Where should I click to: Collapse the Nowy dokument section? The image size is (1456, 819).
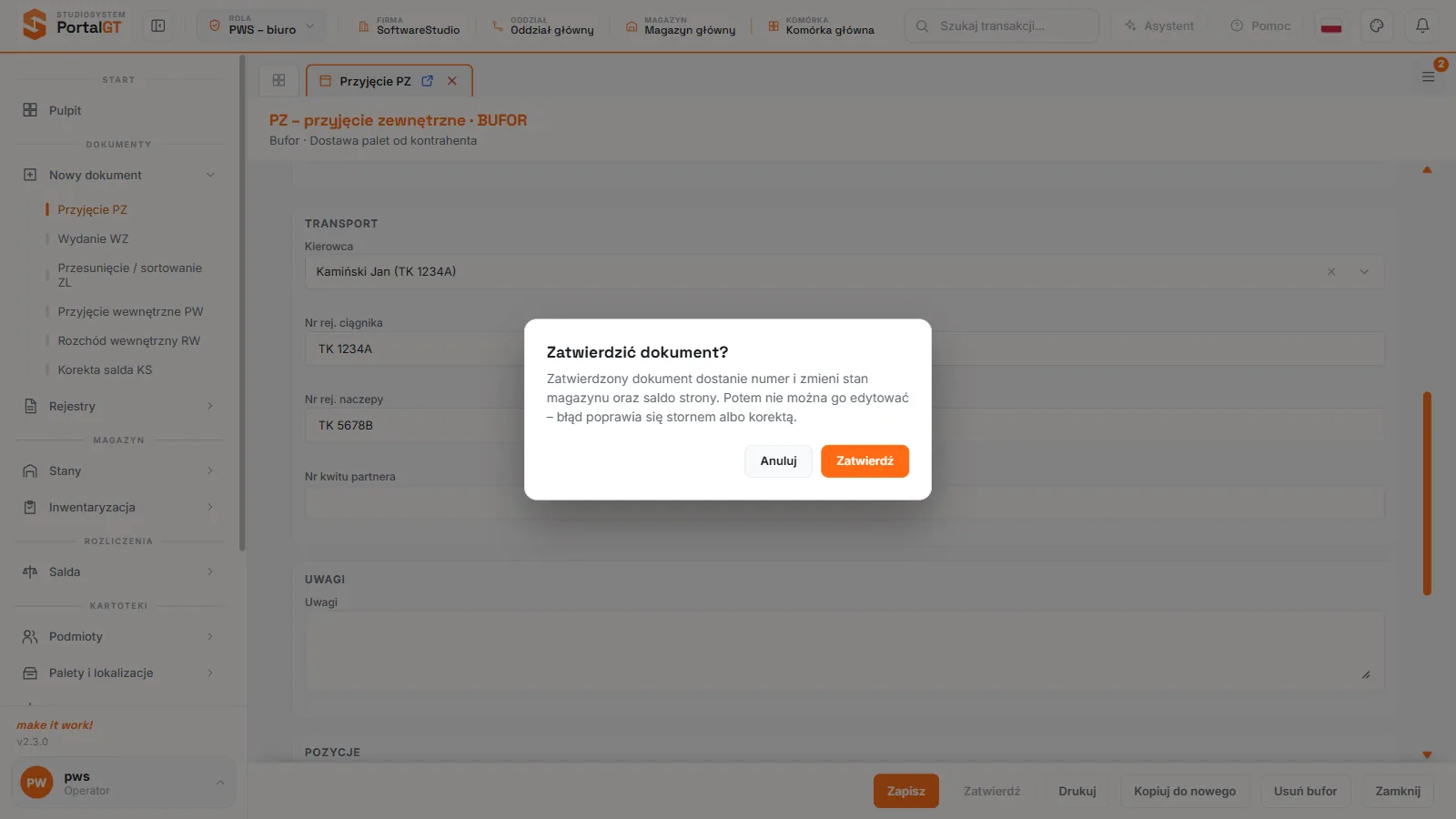(118, 175)
